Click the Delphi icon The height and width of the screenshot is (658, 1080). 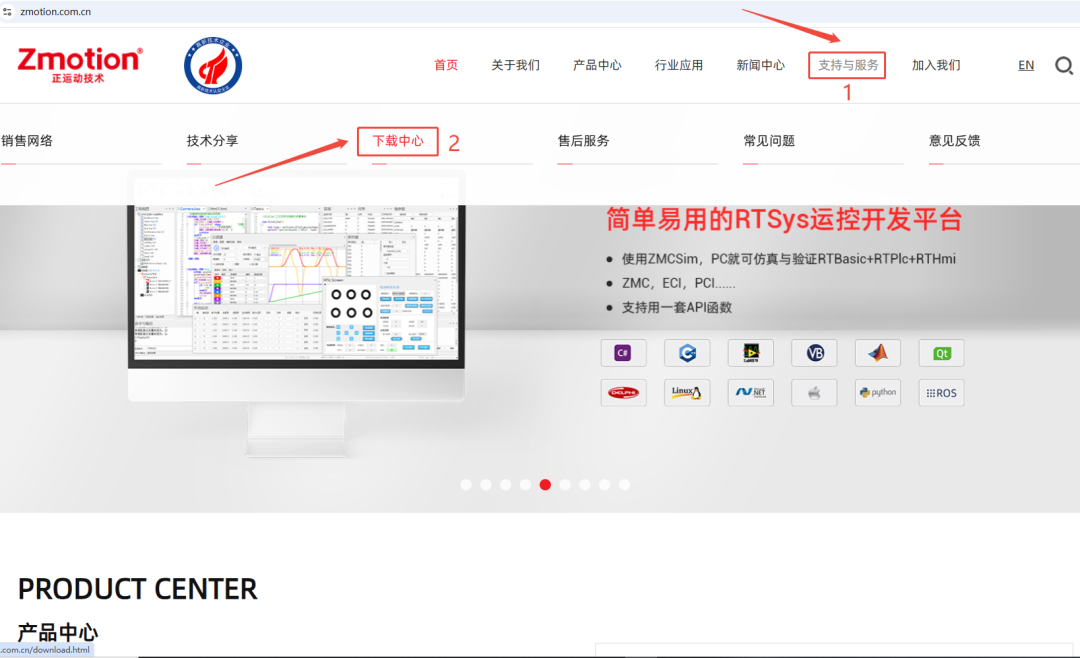[623, 392]
